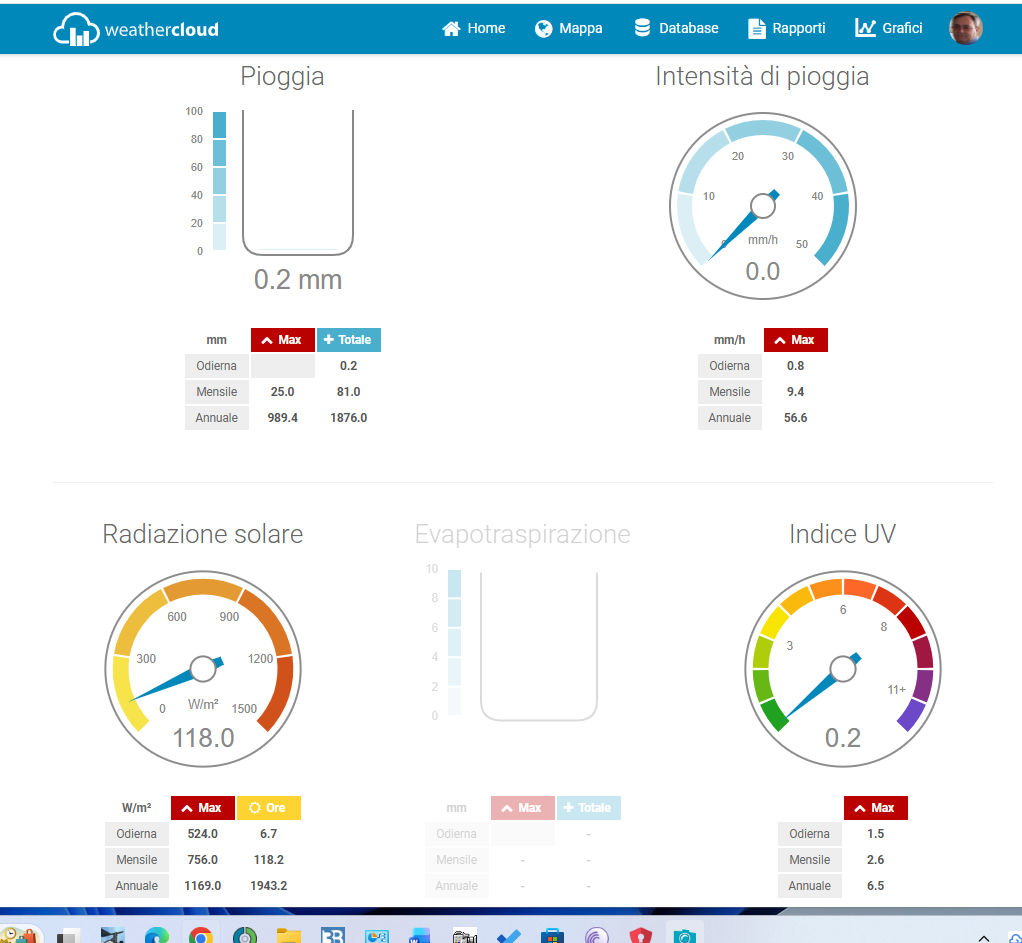Navigate to Rapporti
Viewport: 1022px width, 943px height.
[787, 29]
